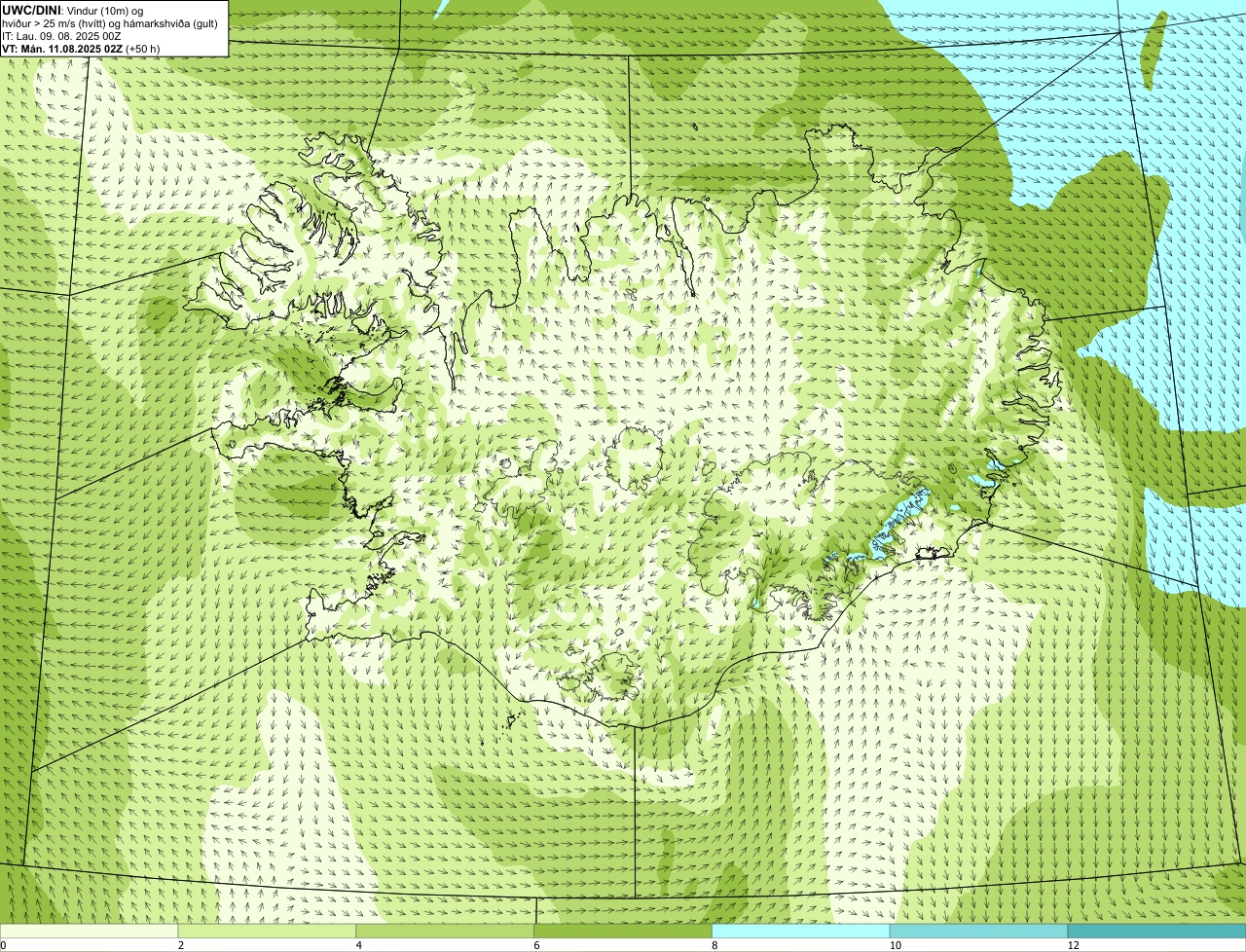
Task: Click the 'UWC/DINI: Vindur (10m) og' title line
Action: coord(73,11)
